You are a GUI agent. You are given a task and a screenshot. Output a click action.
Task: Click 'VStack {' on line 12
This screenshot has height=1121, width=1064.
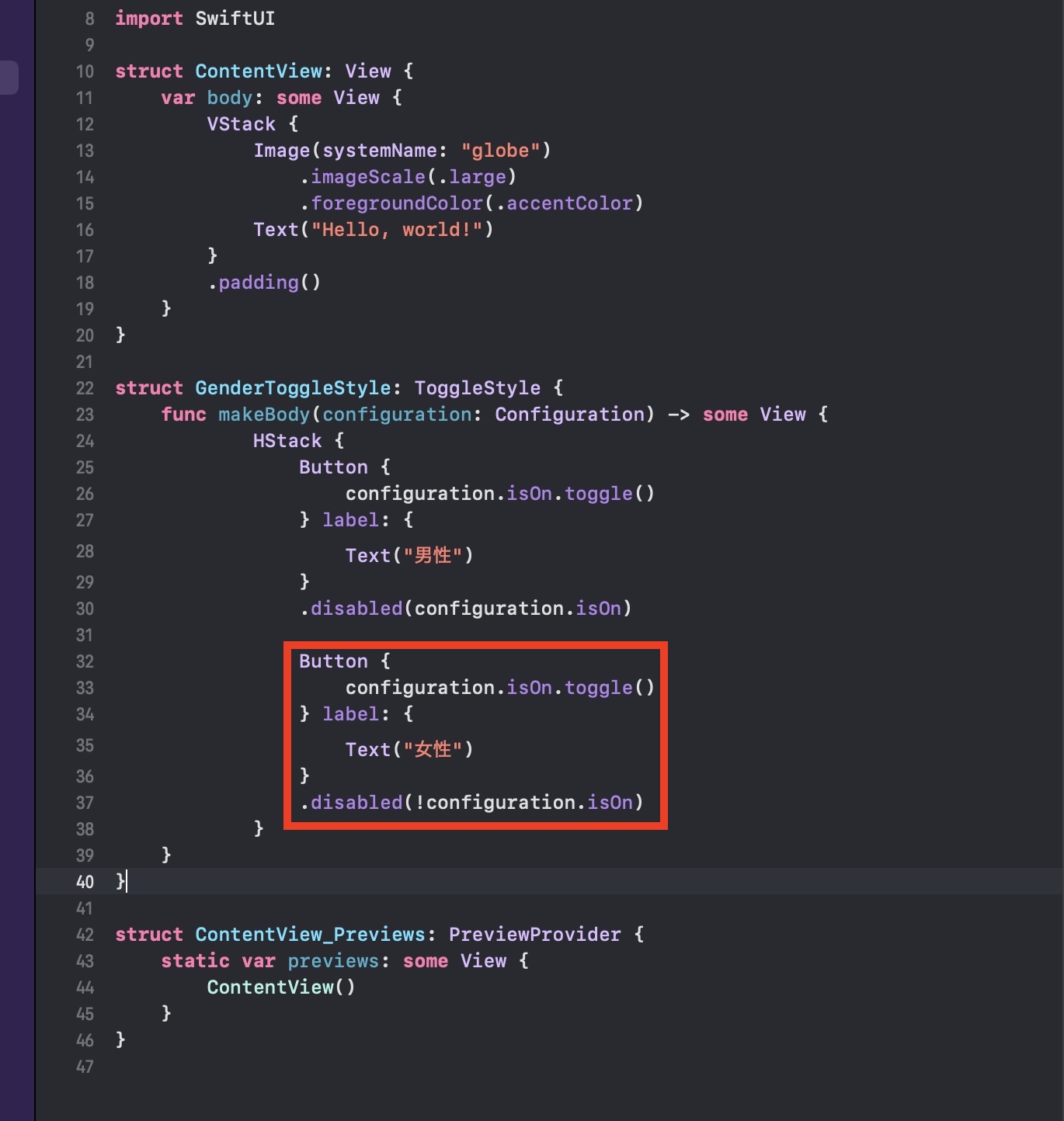pos(252,124)
